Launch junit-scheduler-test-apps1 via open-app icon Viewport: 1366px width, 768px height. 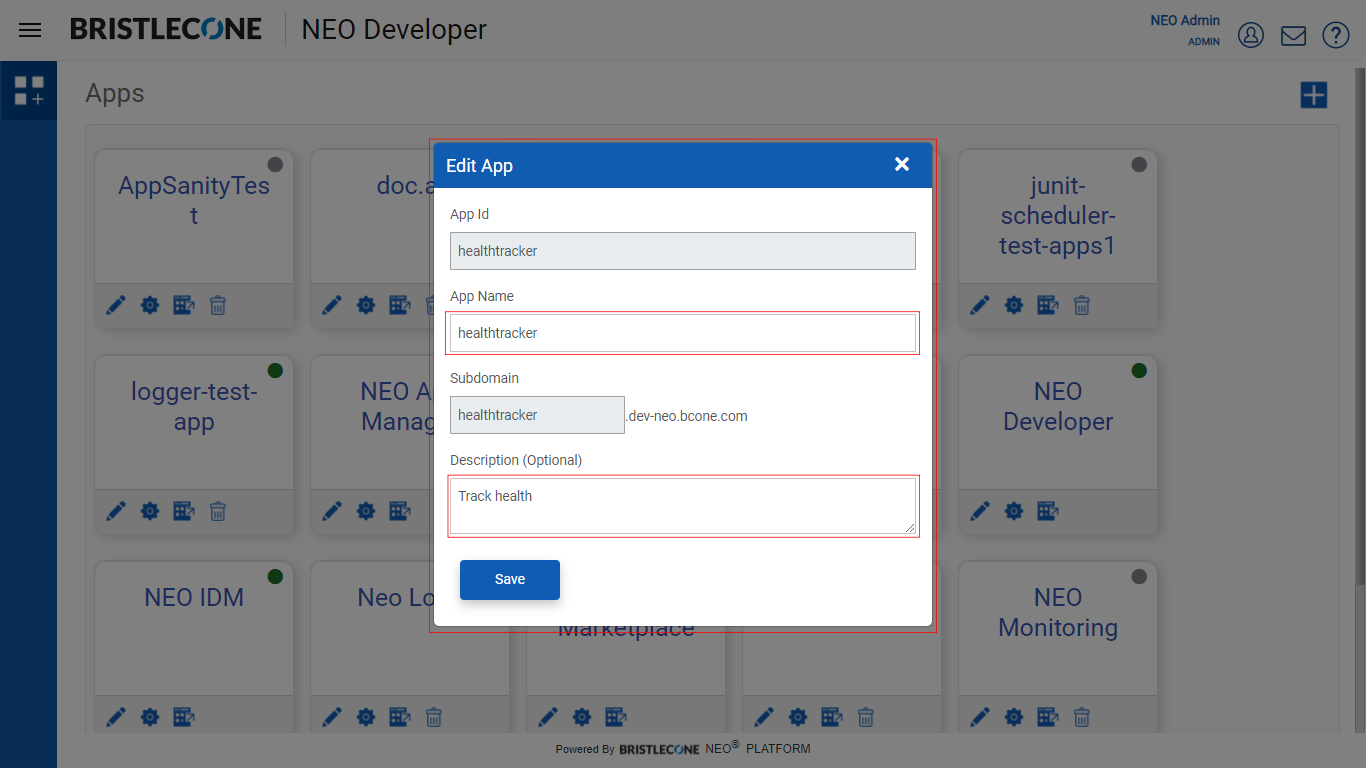pos(1048,305)
